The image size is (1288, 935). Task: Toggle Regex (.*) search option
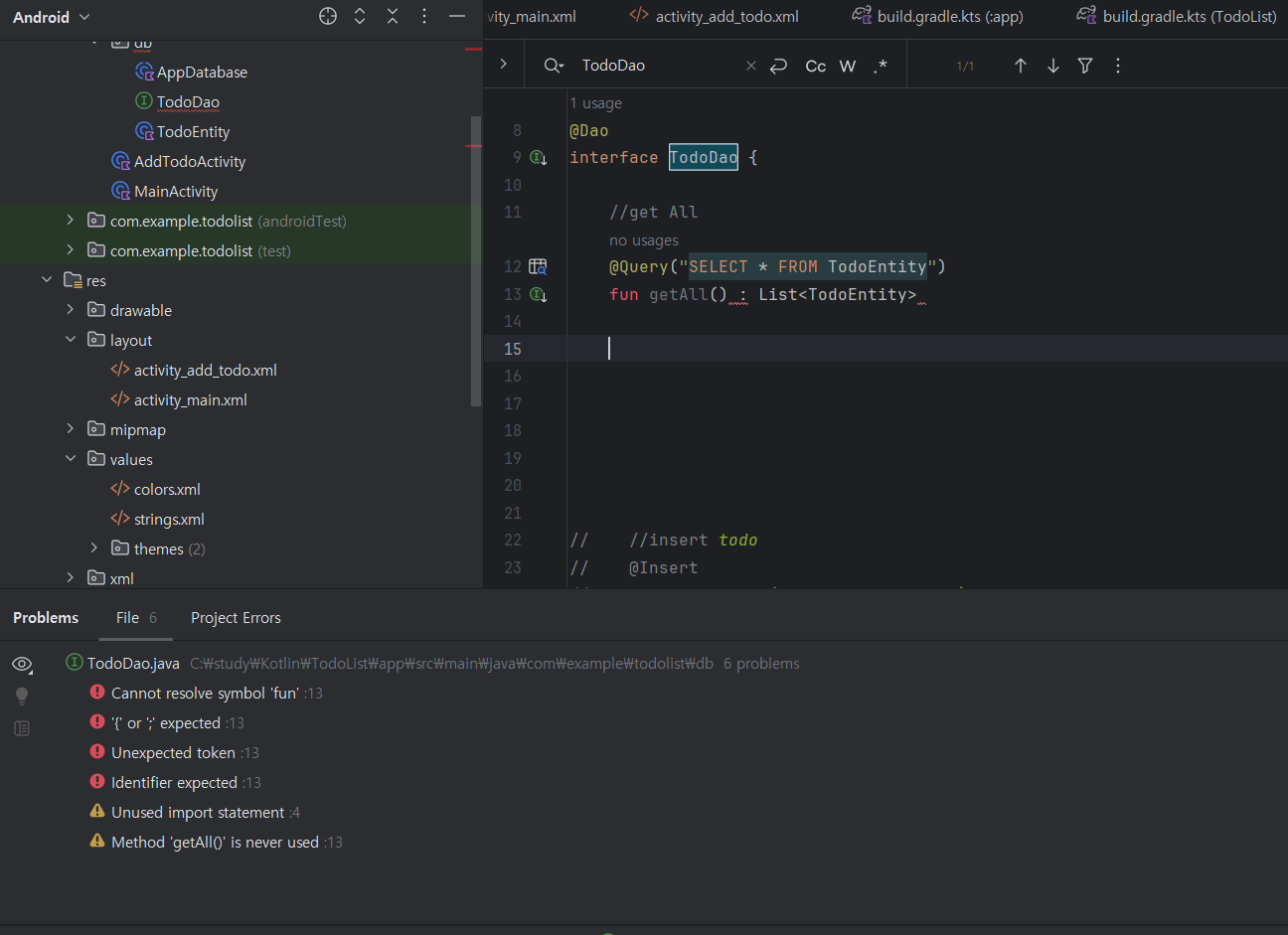pos(881,66)
